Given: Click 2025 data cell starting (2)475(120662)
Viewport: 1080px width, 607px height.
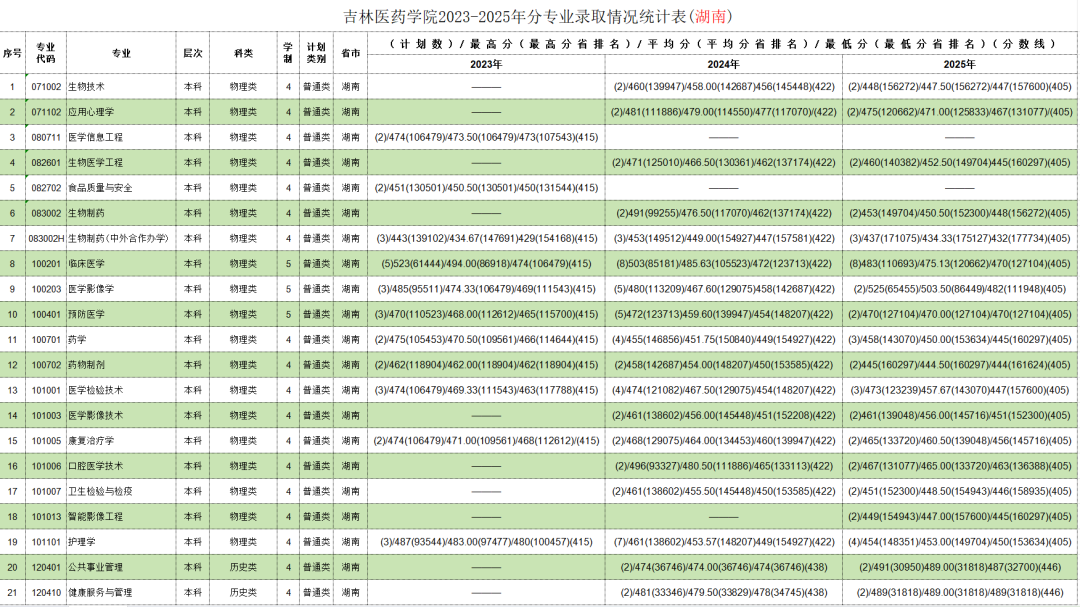Looking at the screenshot, I should [x=959, y=112].
